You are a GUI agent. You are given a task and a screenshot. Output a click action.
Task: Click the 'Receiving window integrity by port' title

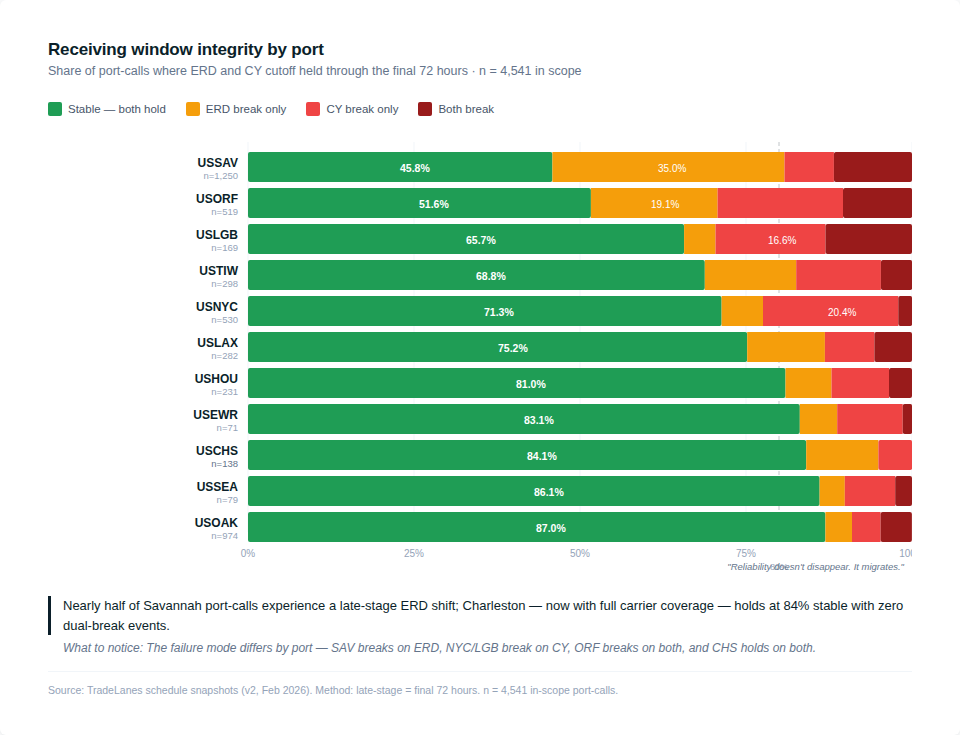(x=186, y=49)
